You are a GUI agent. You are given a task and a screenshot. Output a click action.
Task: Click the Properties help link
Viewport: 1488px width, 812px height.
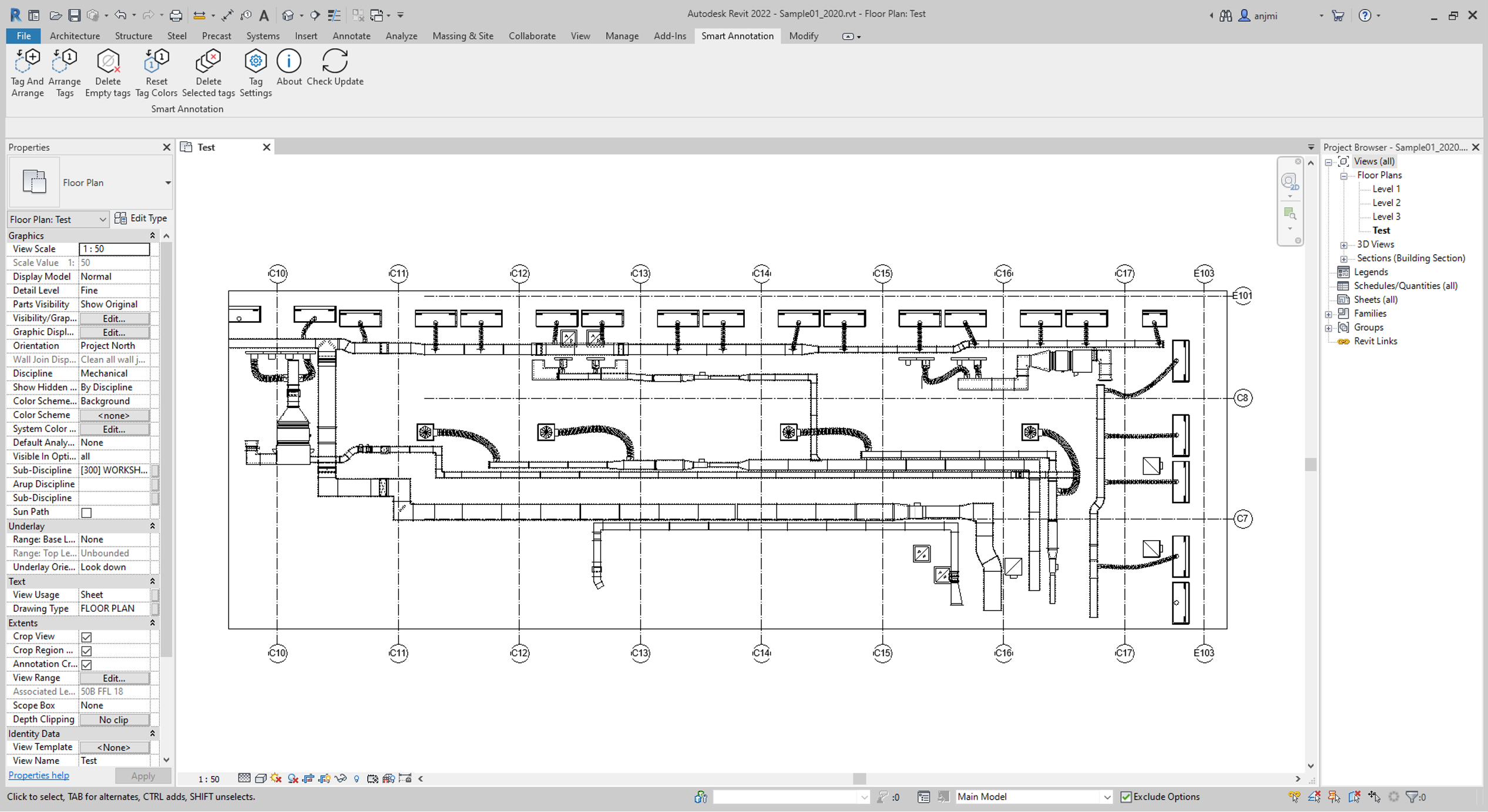coord(39,775)
